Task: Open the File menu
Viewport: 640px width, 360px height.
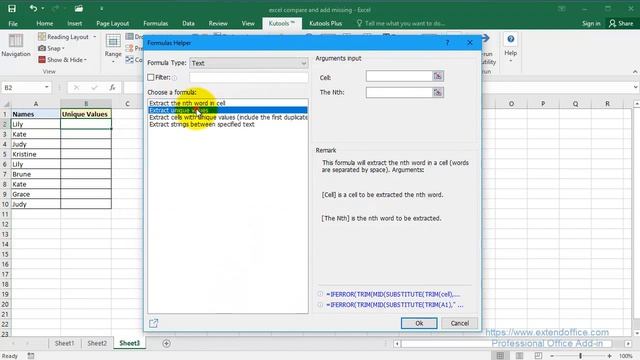Action: tap(13, 23)
